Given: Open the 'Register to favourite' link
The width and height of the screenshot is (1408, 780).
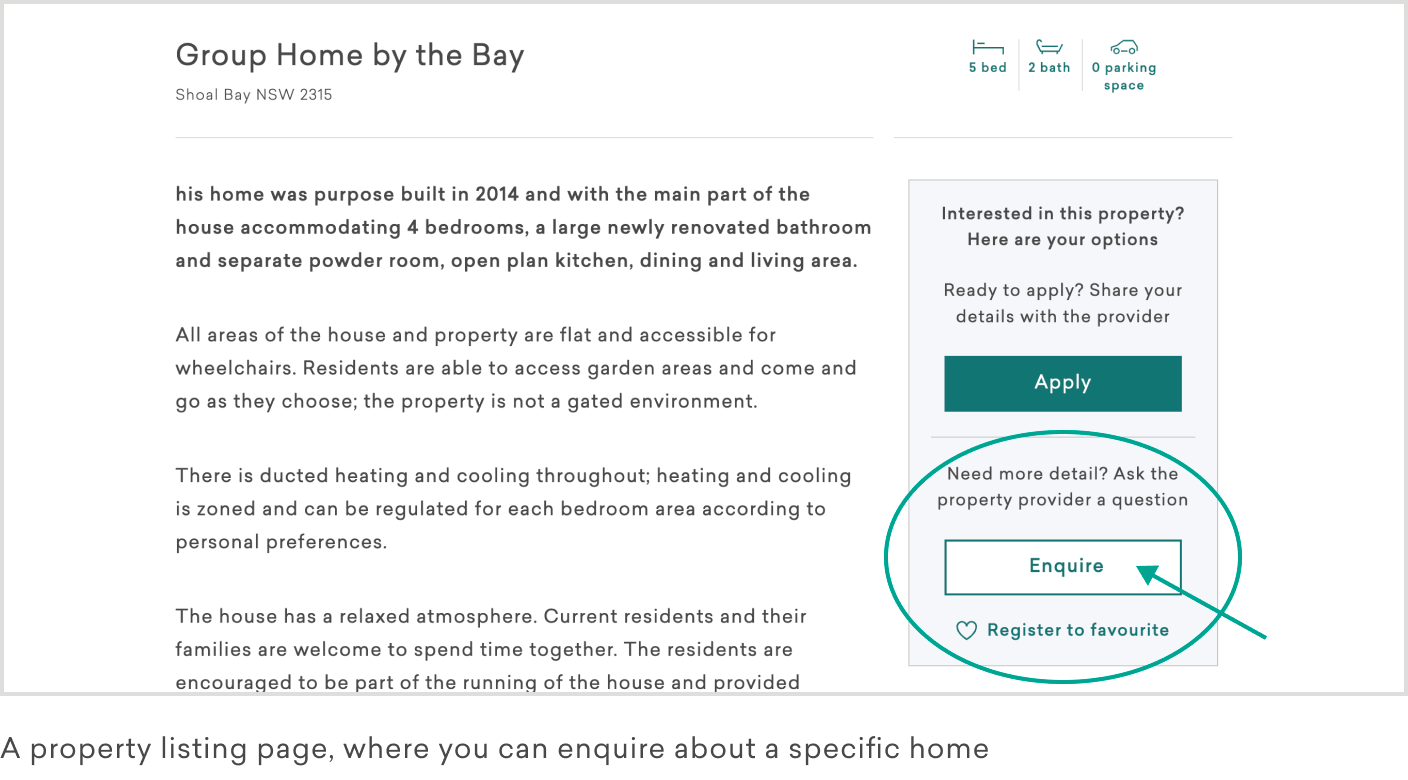Looking at the screenshot, I should tap(1077, 630).
